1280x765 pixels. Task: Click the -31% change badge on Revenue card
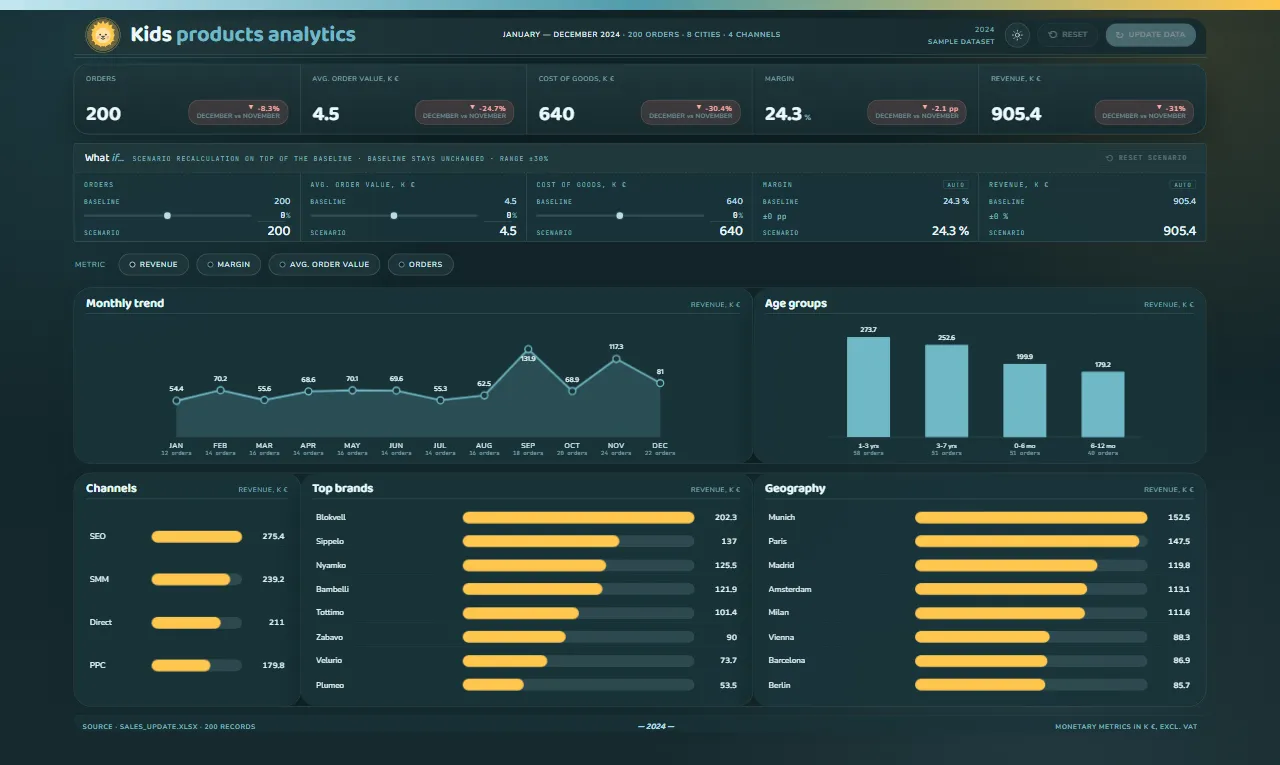[1144, 112]
